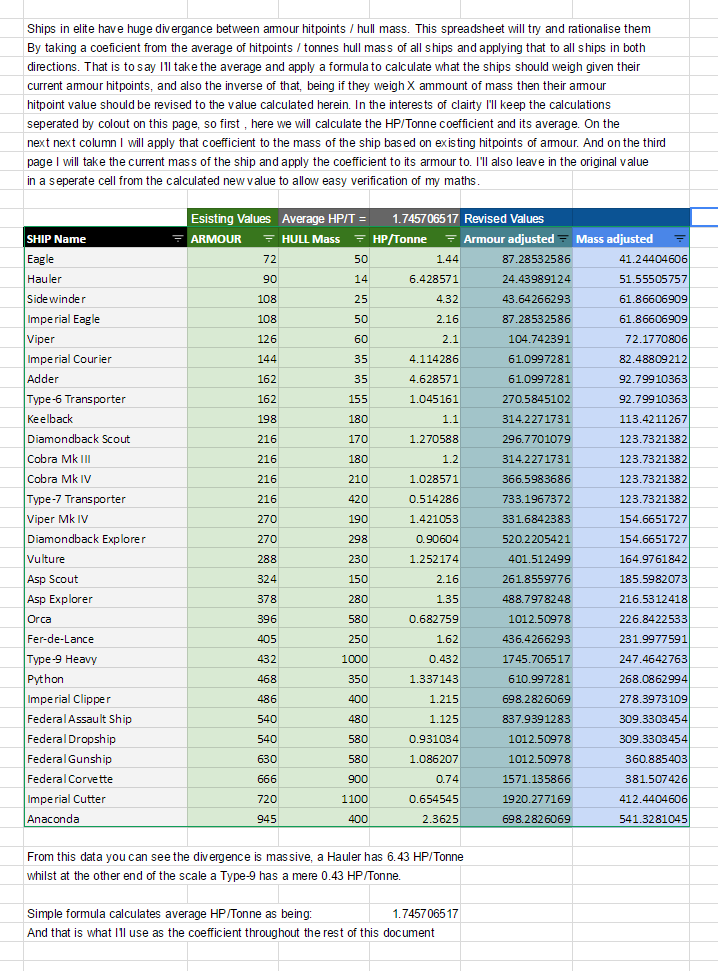The image size is (718, 971).
Task: Select the 'Keelback' cell
Action: tap(106, 419)
